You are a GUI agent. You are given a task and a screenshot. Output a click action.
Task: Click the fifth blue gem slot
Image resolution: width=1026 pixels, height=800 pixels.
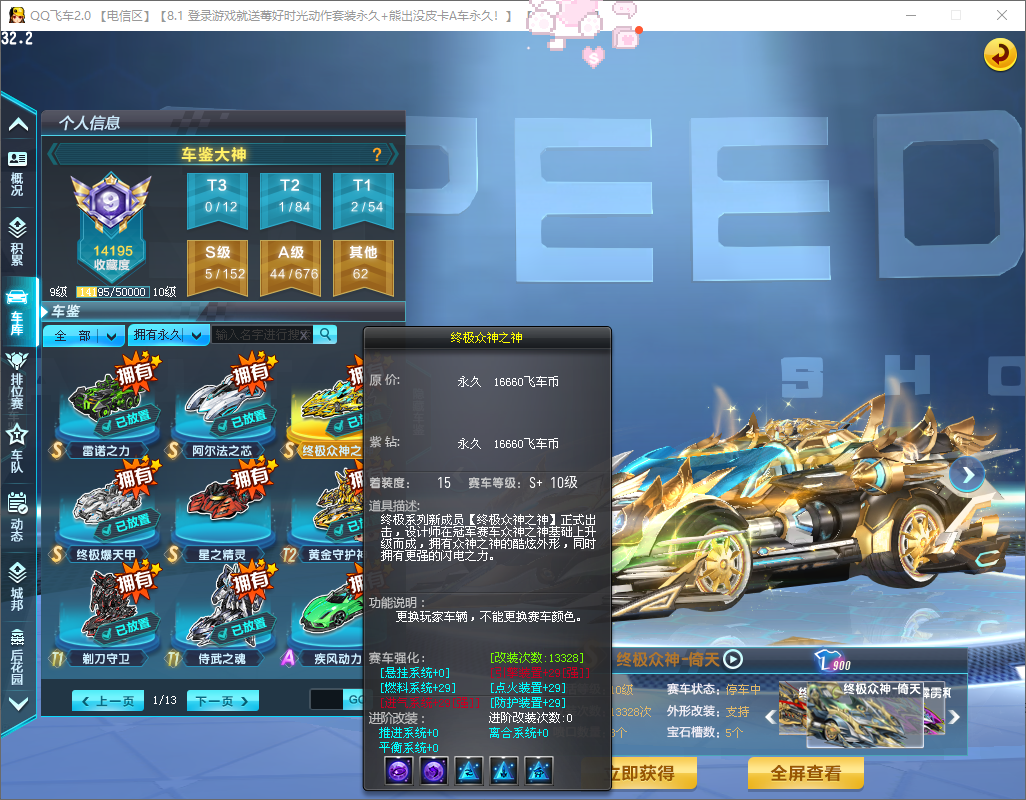[538, 771]
